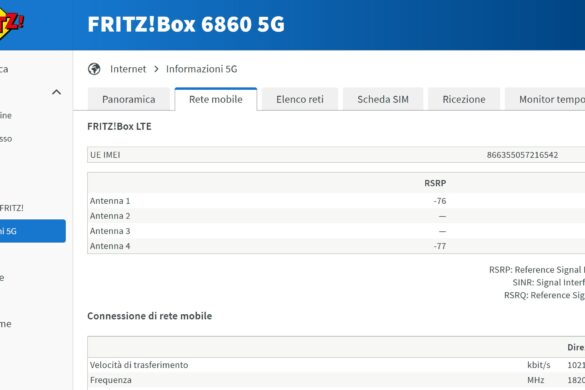Click the RSRP column header
This screenshot has width=585, height=390.
(x=435, y=183)
